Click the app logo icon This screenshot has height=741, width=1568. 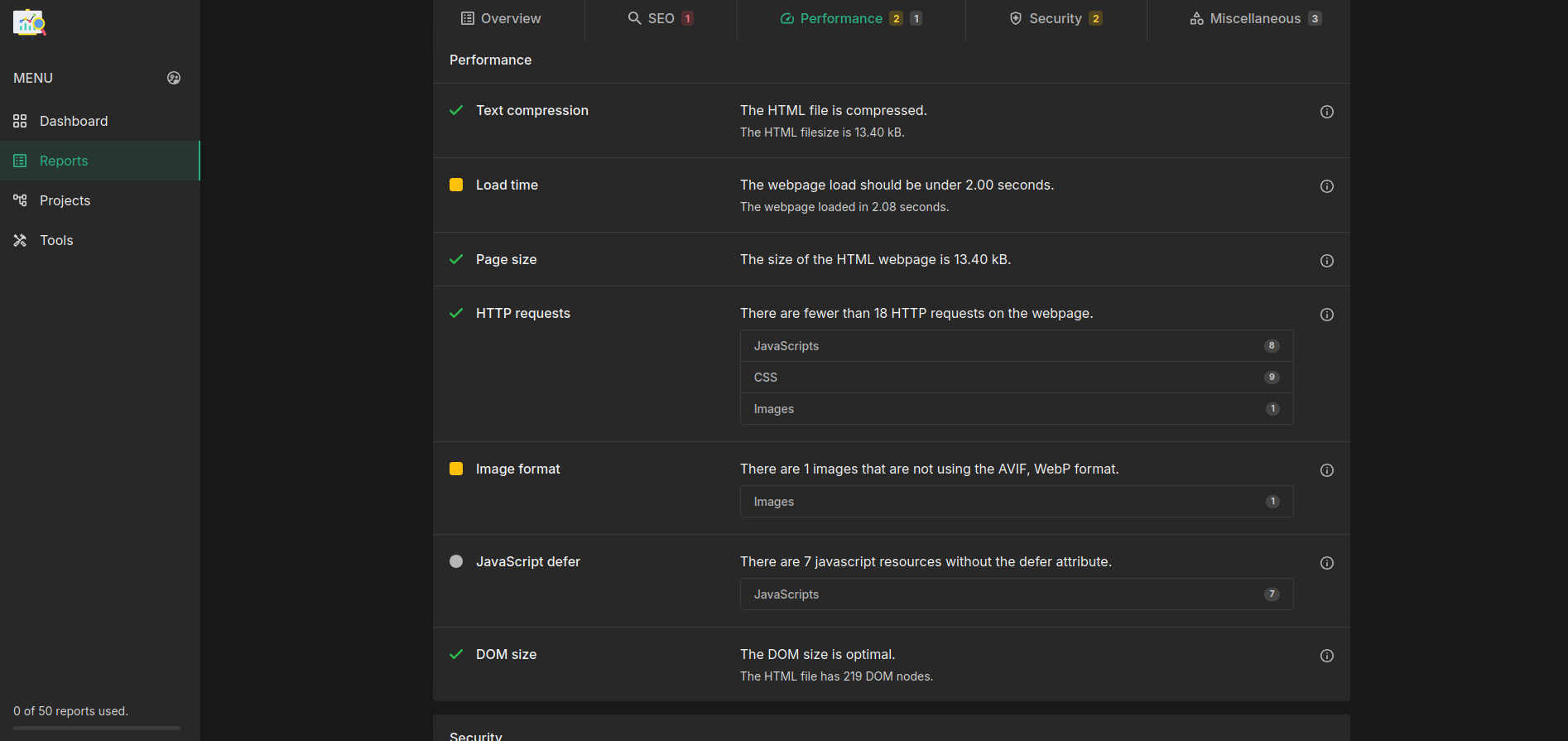point(30,22)
